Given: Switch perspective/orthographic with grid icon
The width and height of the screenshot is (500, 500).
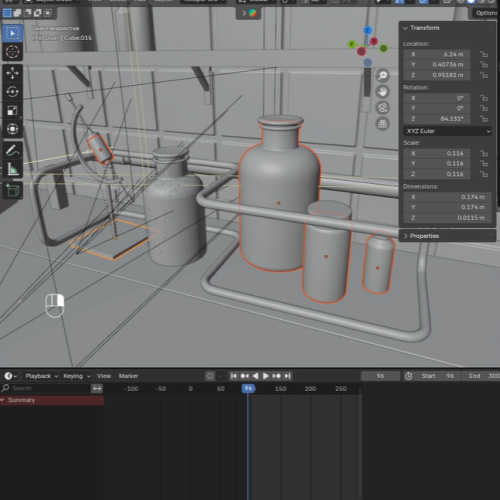Looking at the screenshot, I should pos(383,124).
